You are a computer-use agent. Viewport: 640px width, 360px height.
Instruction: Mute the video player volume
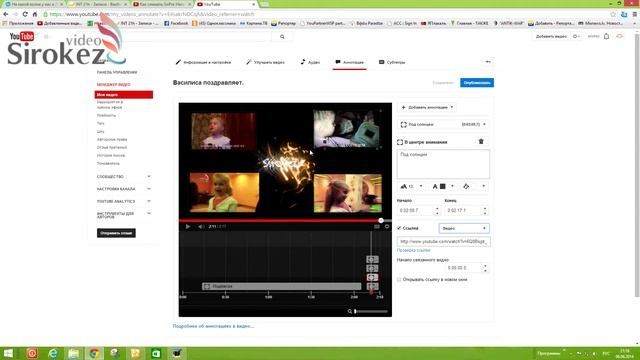[x=201, y=227]
